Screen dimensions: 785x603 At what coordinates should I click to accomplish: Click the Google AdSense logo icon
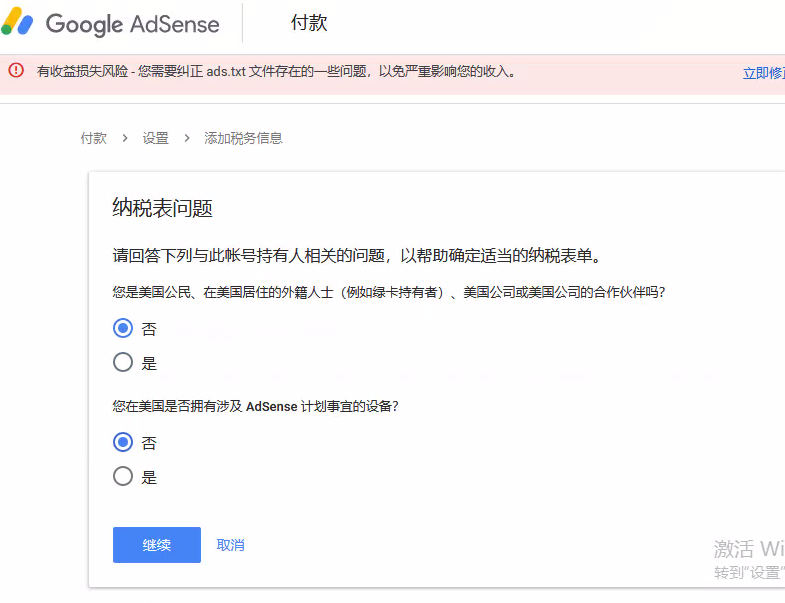[18, 22]
